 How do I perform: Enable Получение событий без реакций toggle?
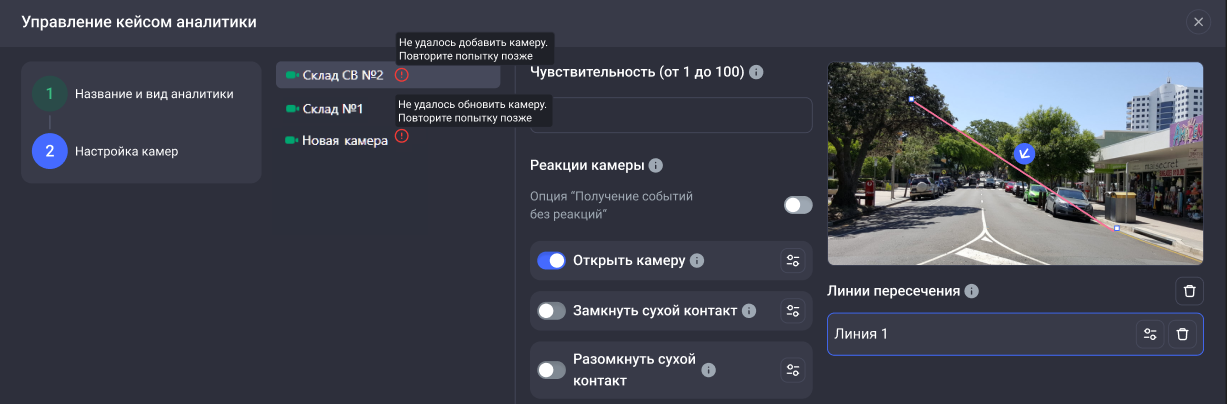[798, 205]
